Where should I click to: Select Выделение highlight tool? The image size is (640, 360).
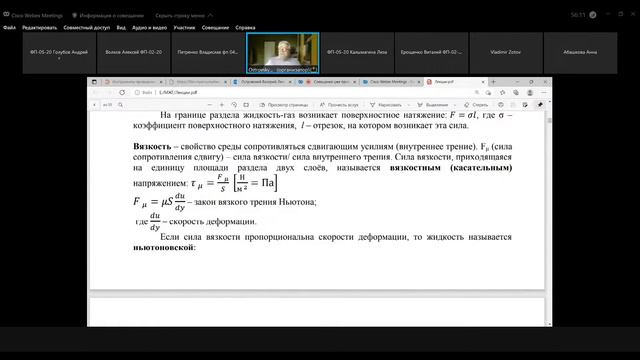pos(433,105)
